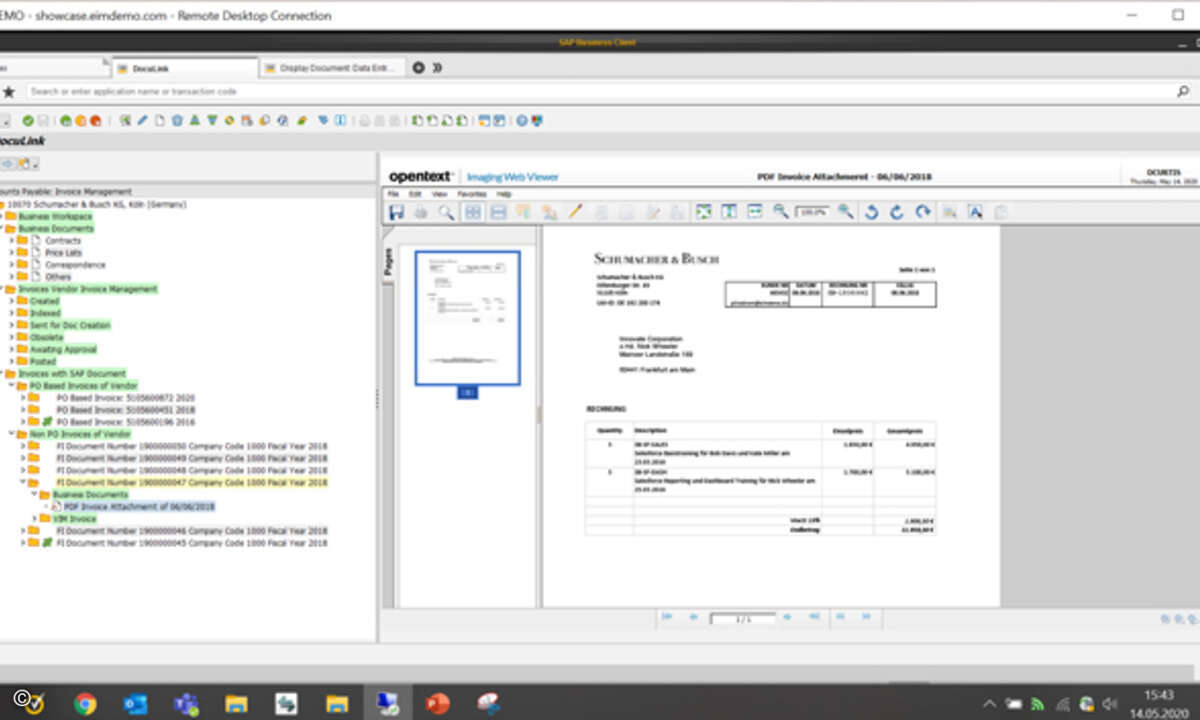Select the Posted folder

point(44,362)
